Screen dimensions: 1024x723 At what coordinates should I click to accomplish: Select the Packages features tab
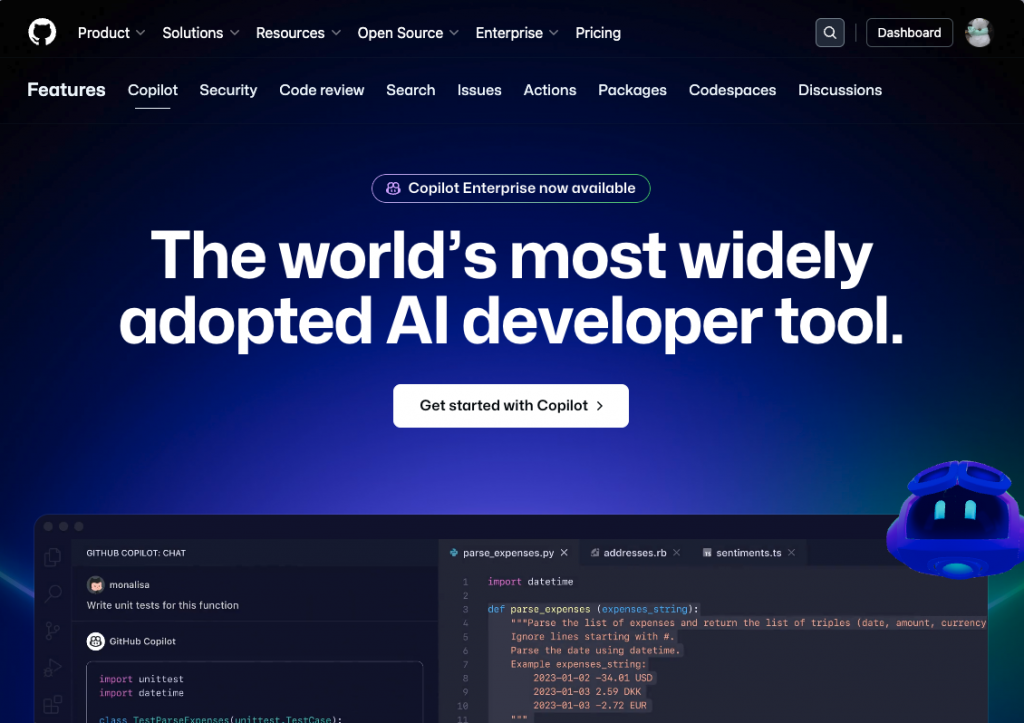point(632,90)
